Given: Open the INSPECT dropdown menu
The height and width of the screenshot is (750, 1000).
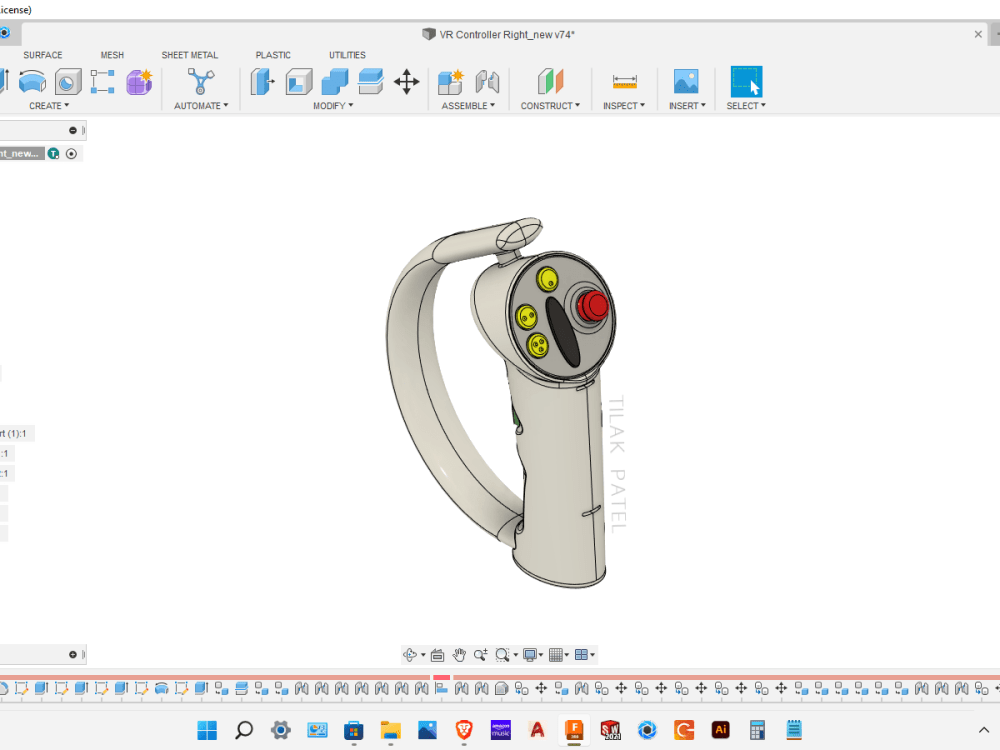Looking at the screenshot, I should point(624,106).
